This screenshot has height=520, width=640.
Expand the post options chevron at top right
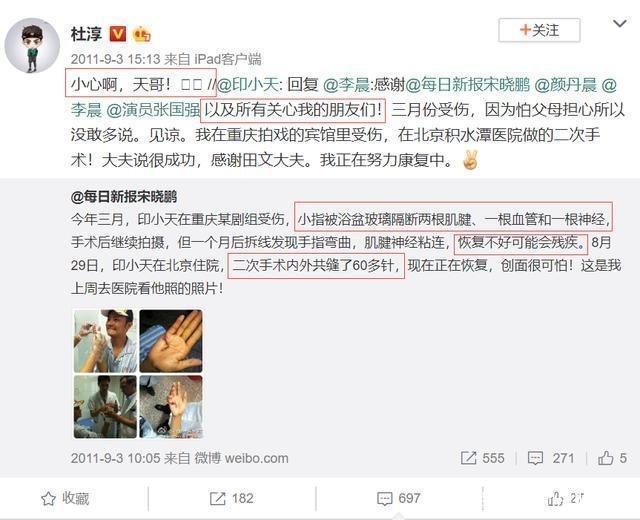click(x=620, y=24)
